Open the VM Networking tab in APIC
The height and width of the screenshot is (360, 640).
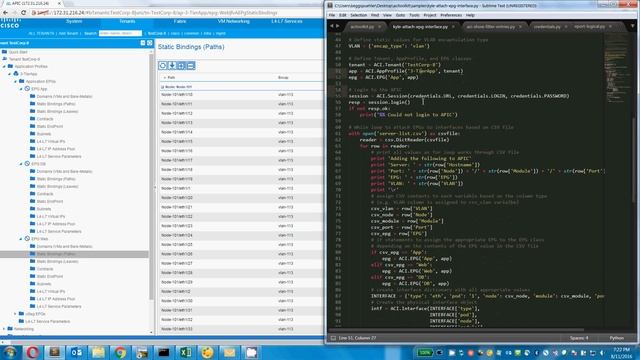tap(233, 21)
